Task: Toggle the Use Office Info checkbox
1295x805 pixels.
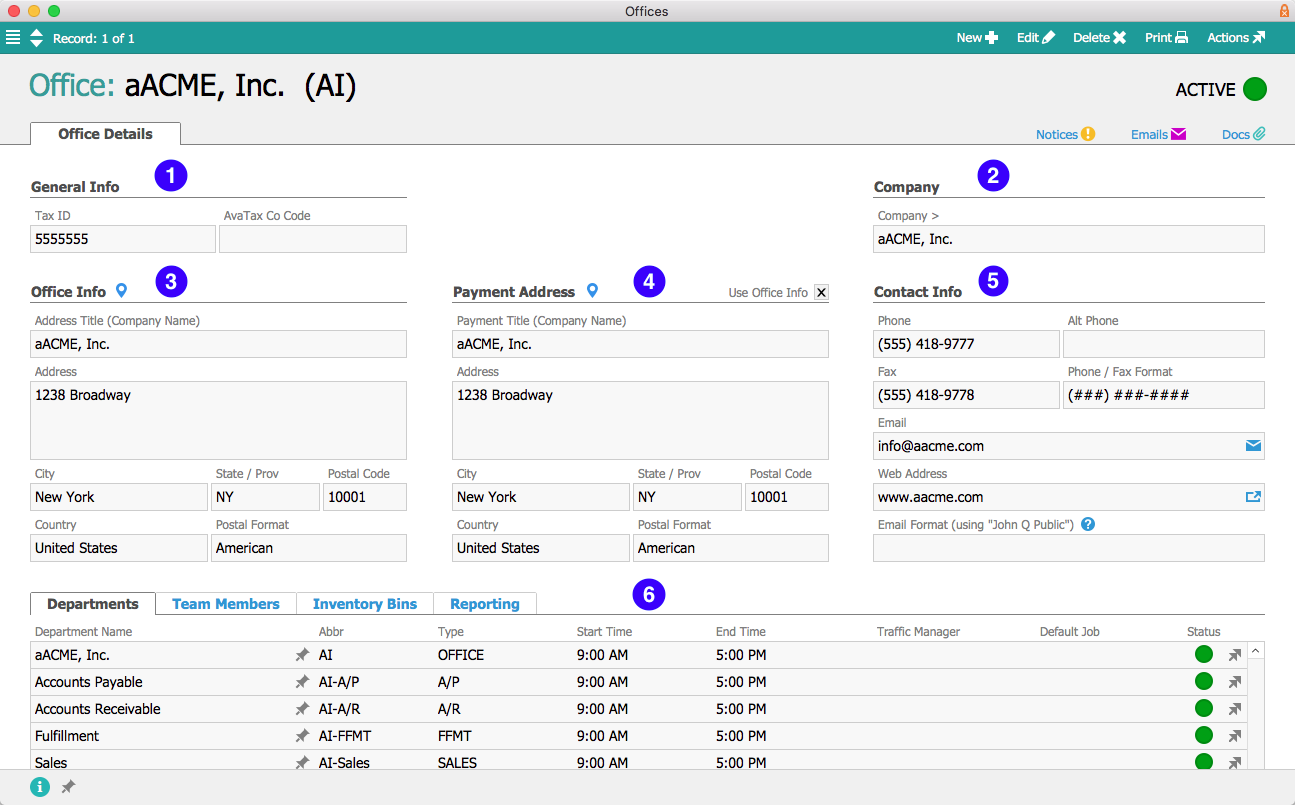Action: tap(821, 292)
